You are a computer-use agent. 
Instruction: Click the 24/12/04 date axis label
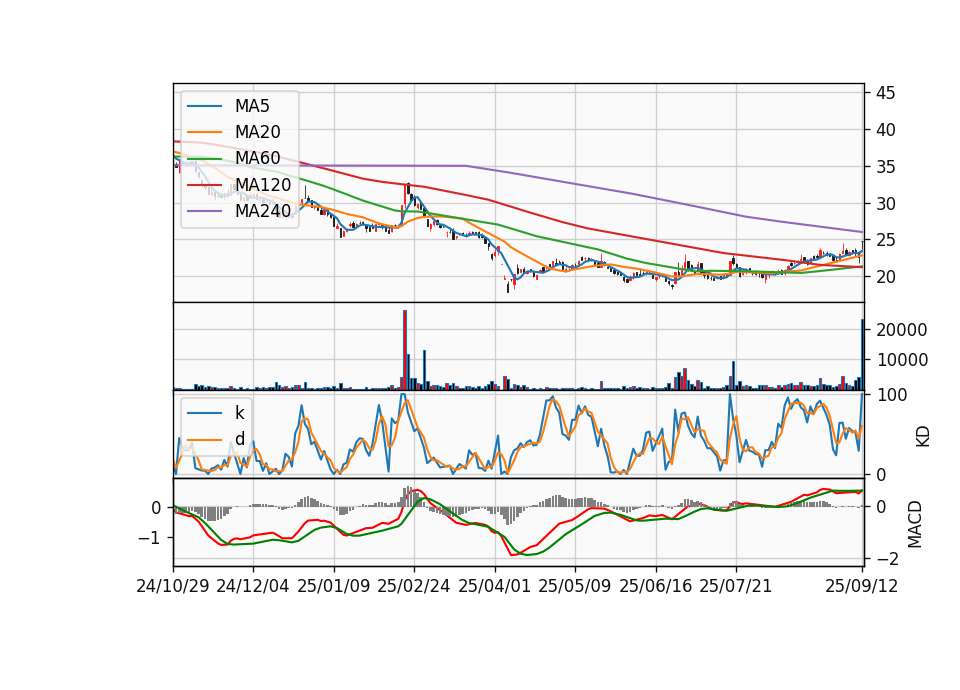[x=253, y=586]
